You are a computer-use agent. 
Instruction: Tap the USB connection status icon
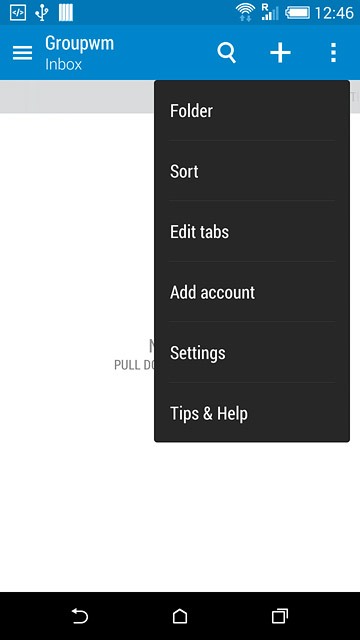click(x=41, y=13)
